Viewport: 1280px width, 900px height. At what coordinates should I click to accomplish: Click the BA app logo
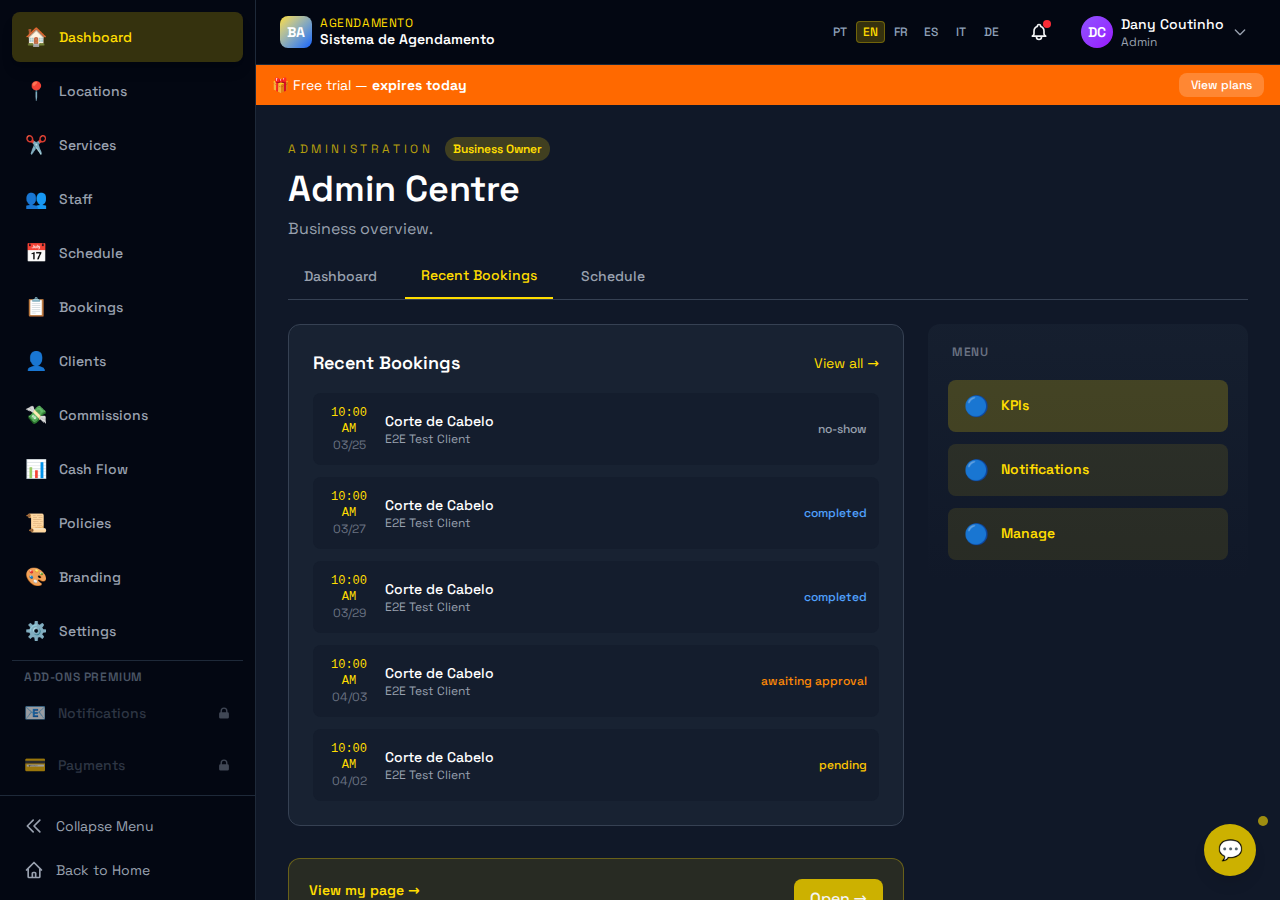296,32
